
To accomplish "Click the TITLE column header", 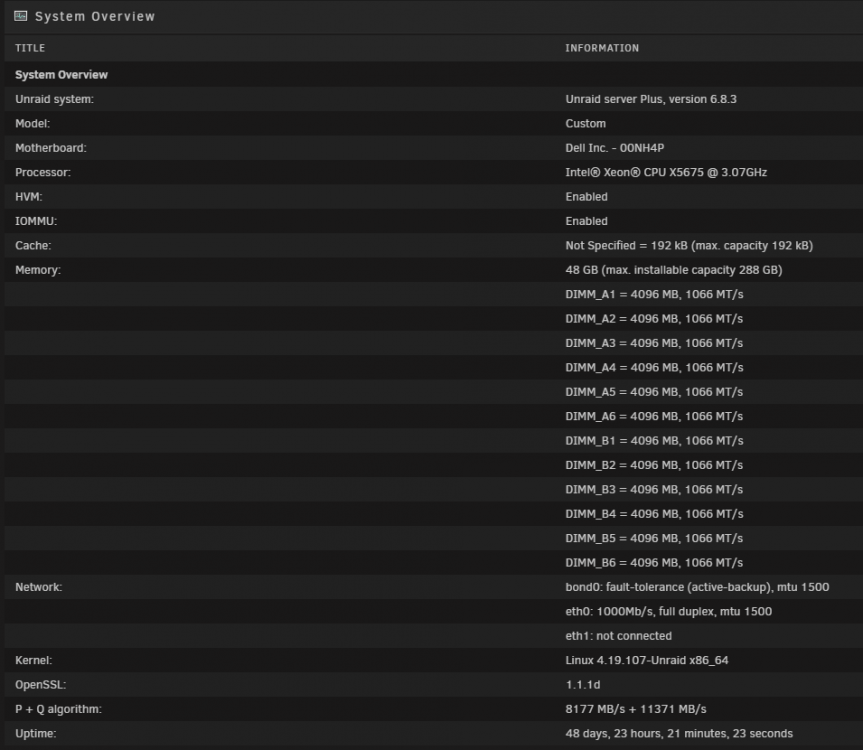I will point(30,48).
